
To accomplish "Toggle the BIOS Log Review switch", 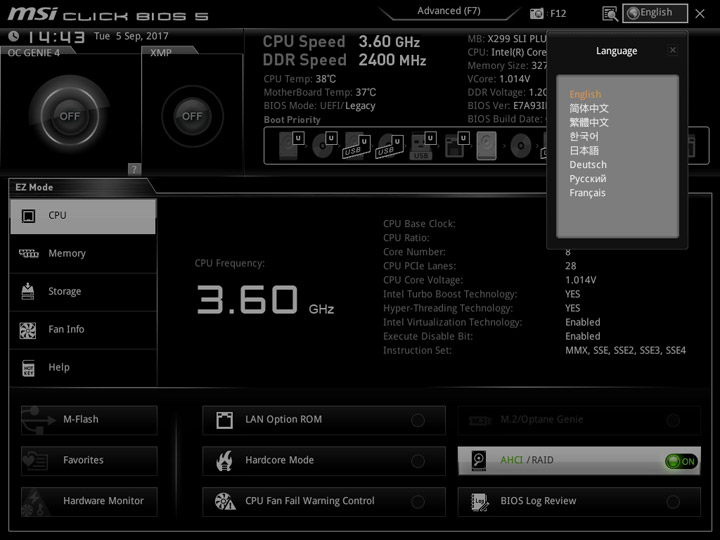I will [673, 501].
